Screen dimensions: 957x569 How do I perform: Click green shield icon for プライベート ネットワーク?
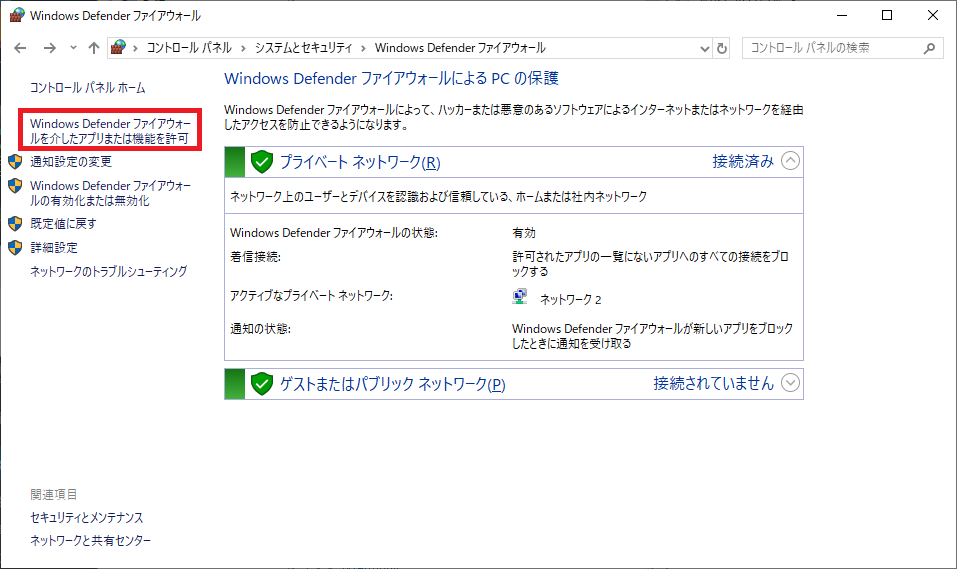coord(262,162)
